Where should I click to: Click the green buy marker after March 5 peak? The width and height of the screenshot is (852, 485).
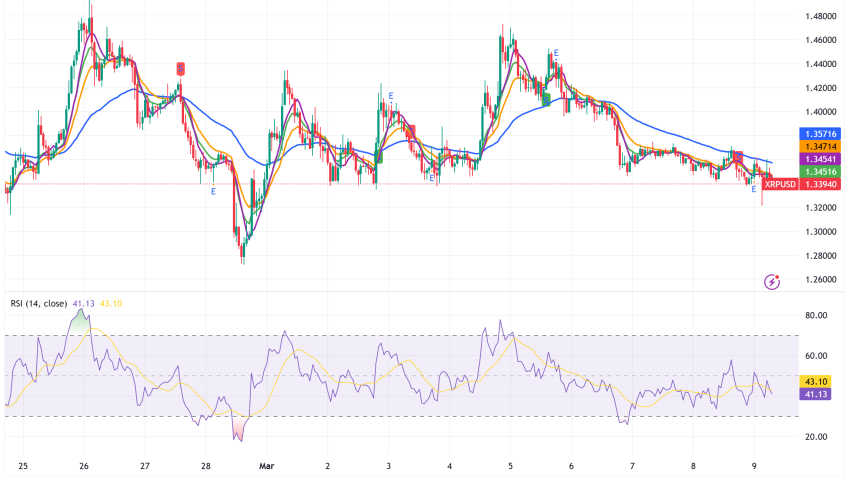(x=546, y=98)
